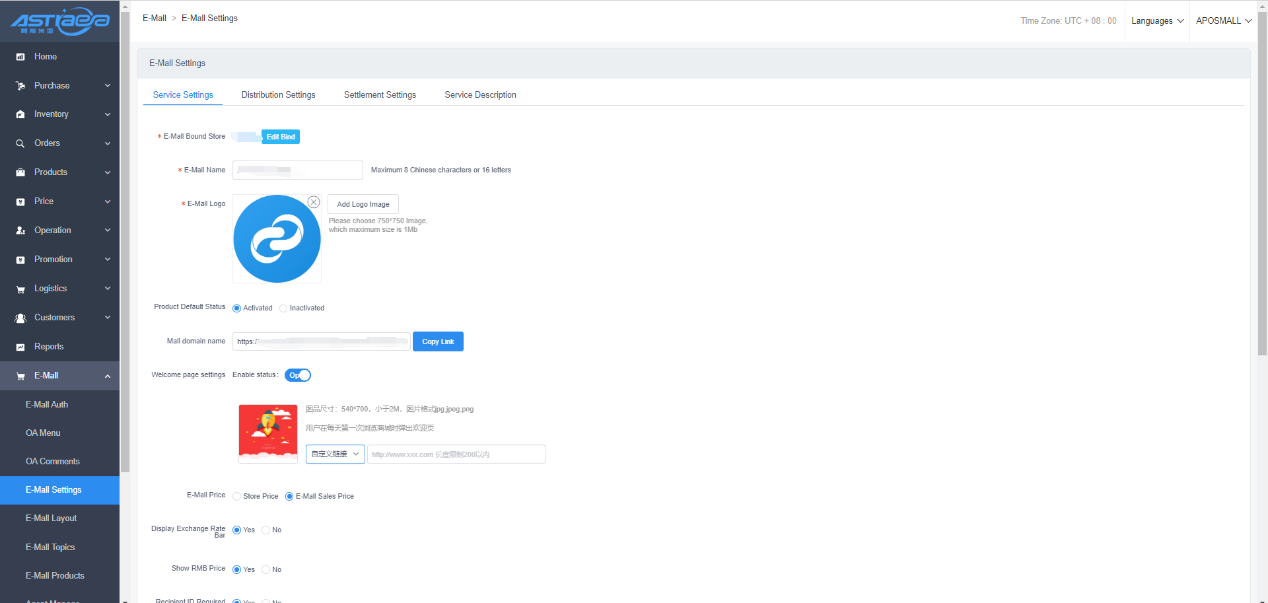The image size is (1268, 603).
Task: Open the Settlement Settings tab
Action: point(380,95)
